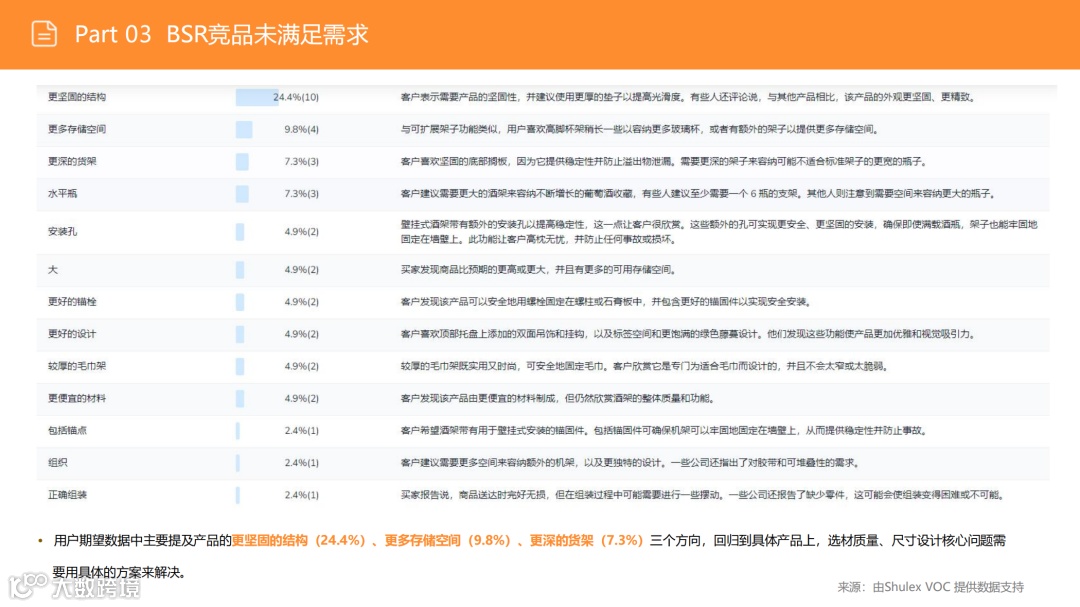Click the description starting '与可扩展架子功能类似'
The height and width of the screenshot is (607, 1080).
click(640, 130)
